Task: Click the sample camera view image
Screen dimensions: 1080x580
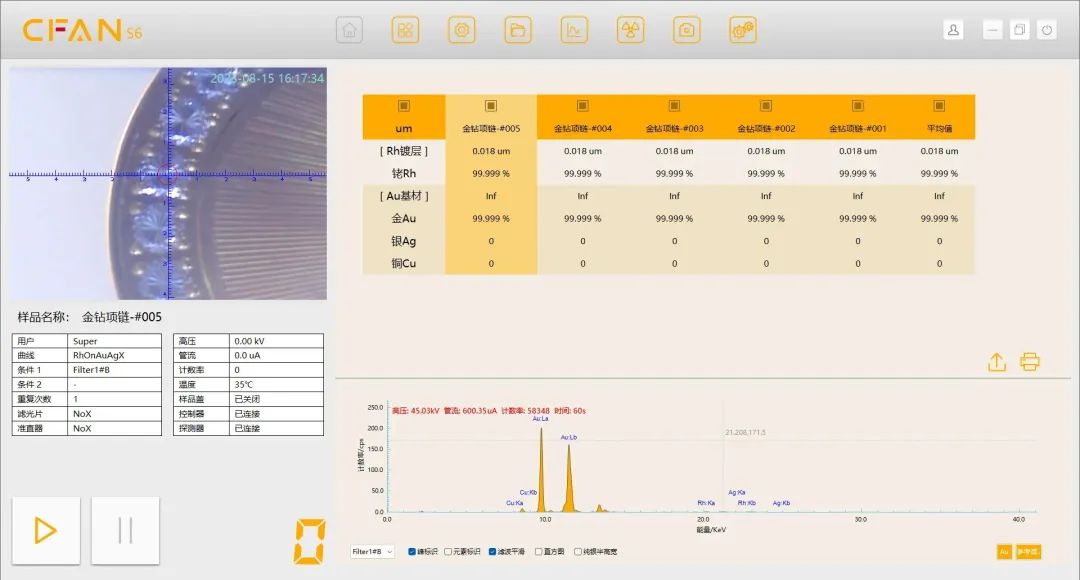Action: [168, 183]
